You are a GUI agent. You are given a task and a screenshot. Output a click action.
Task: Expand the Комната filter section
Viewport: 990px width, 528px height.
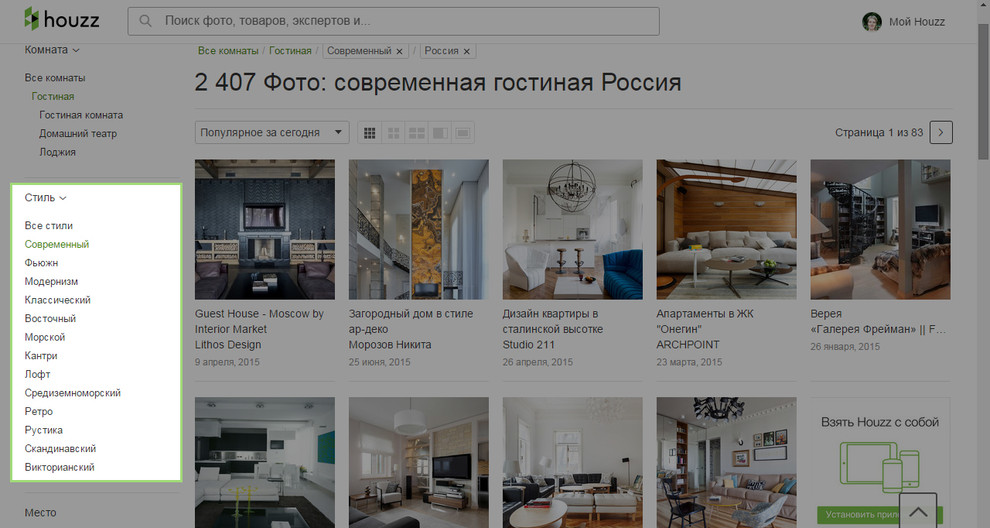click(x=52, y=50)
